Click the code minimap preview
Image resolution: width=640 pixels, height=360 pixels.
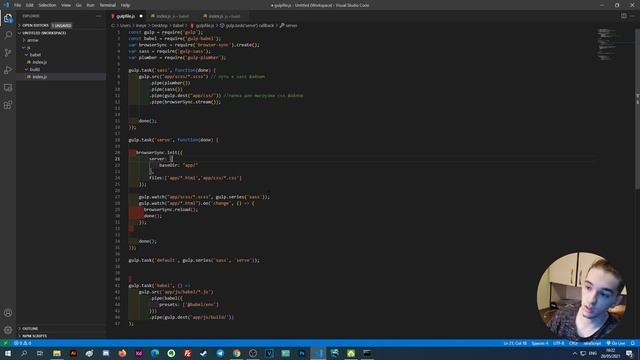click(610, 44)
